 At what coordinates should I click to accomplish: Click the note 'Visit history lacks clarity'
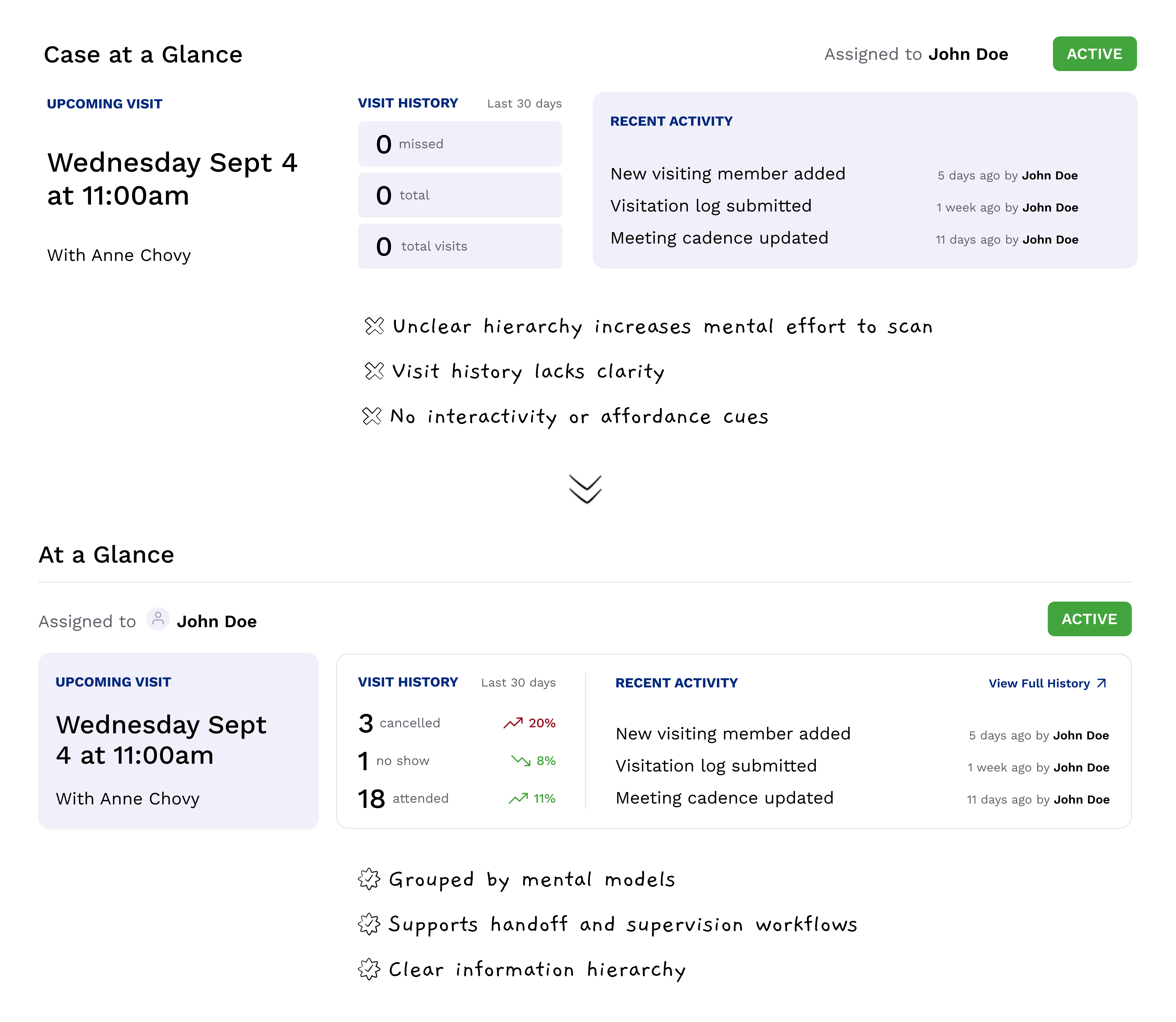tap(528, 372)
